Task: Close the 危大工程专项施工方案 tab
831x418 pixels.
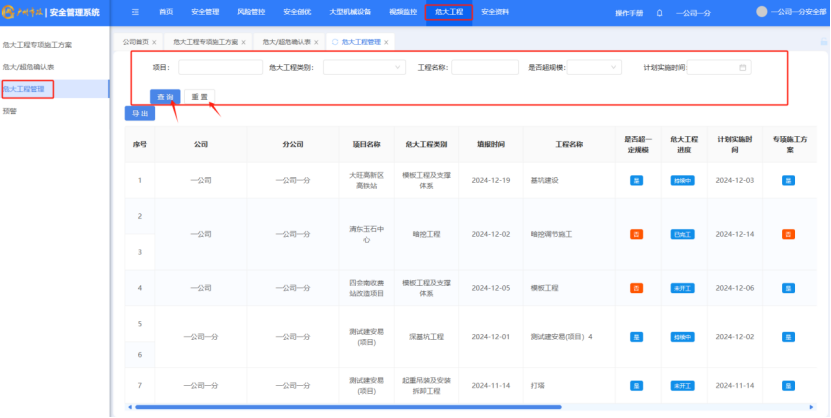Action: (245, 43)
